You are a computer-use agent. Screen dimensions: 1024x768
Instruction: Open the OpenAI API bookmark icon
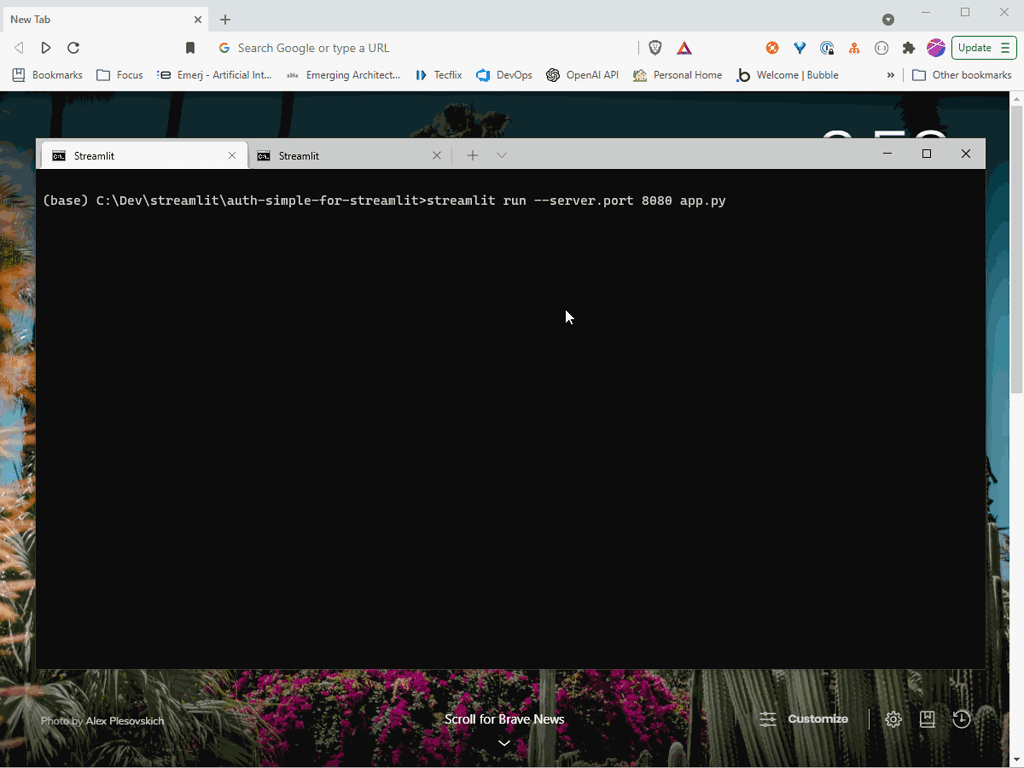coord(551,74)
